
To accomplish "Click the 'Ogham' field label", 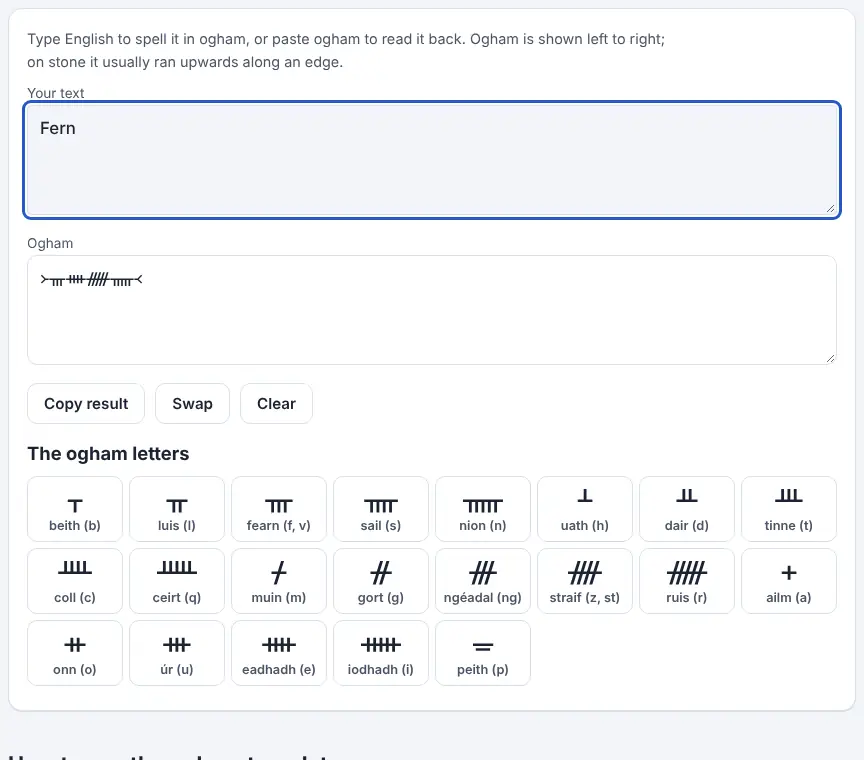I will pyautogui.click(x=50, y=243).
